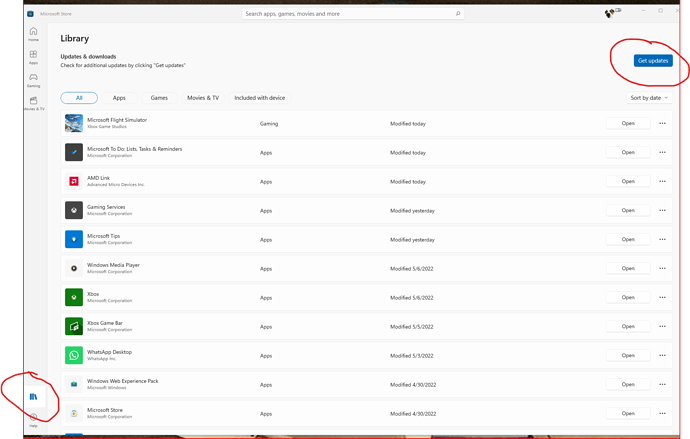Open more options for Microsoft To Do
Viewport: 690px width, 439px height.
pos(662,153)
